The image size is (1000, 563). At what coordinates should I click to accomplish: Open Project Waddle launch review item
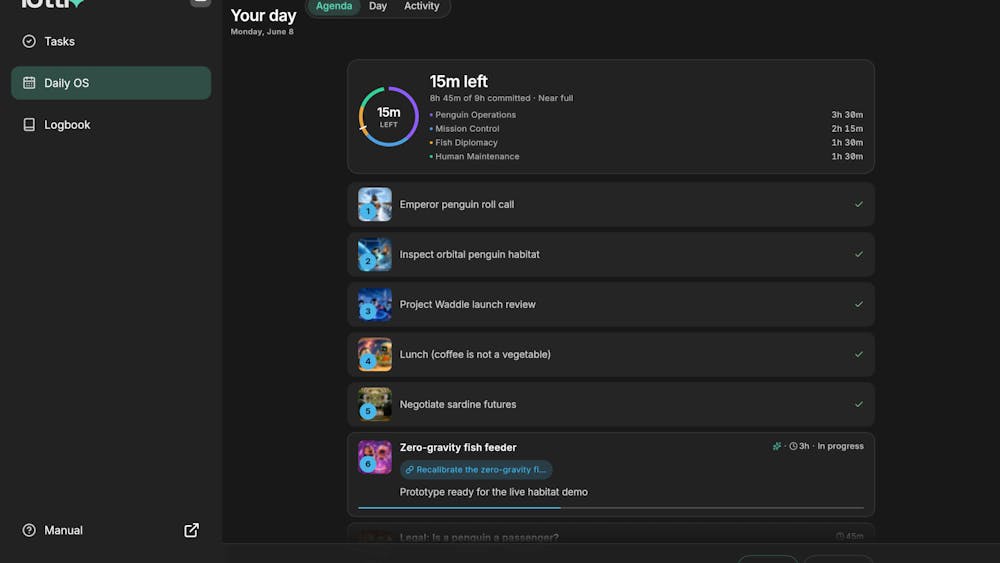[610, 305]
